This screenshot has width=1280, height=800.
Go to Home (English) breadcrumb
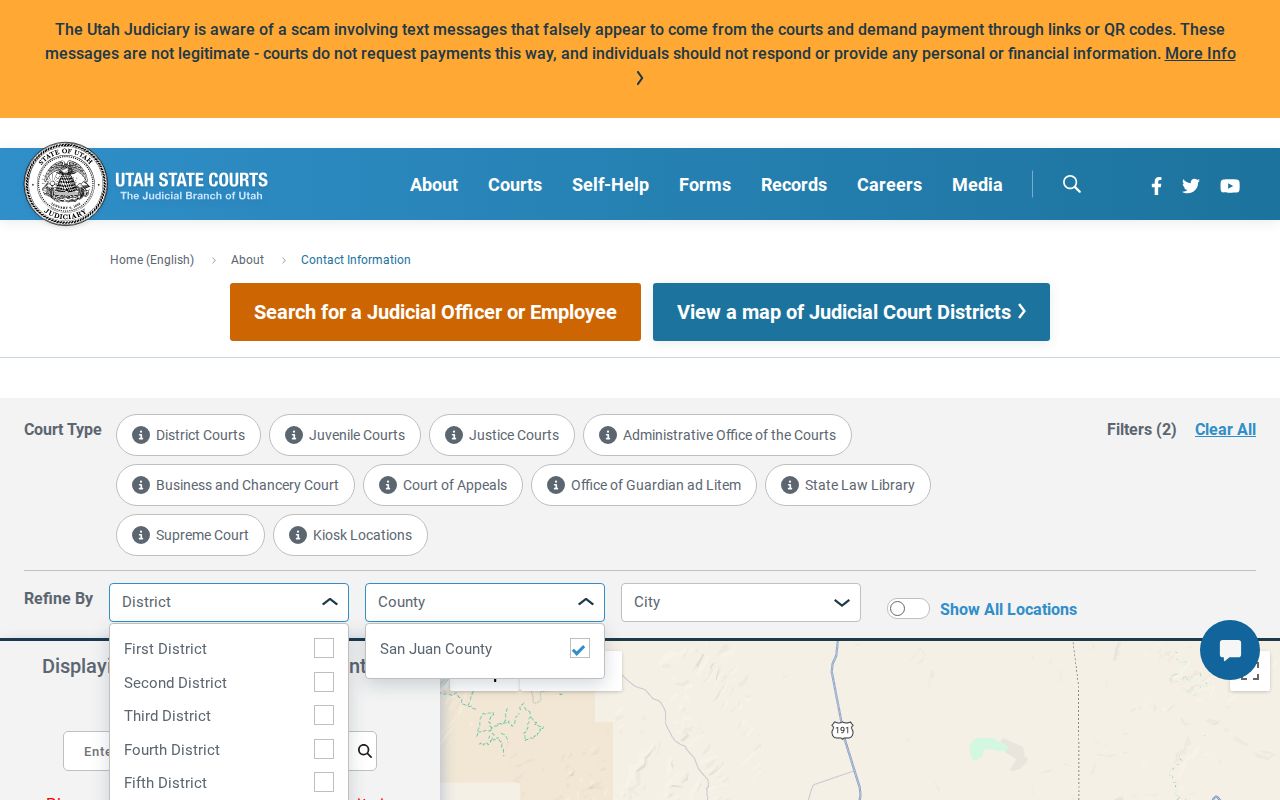152,260
